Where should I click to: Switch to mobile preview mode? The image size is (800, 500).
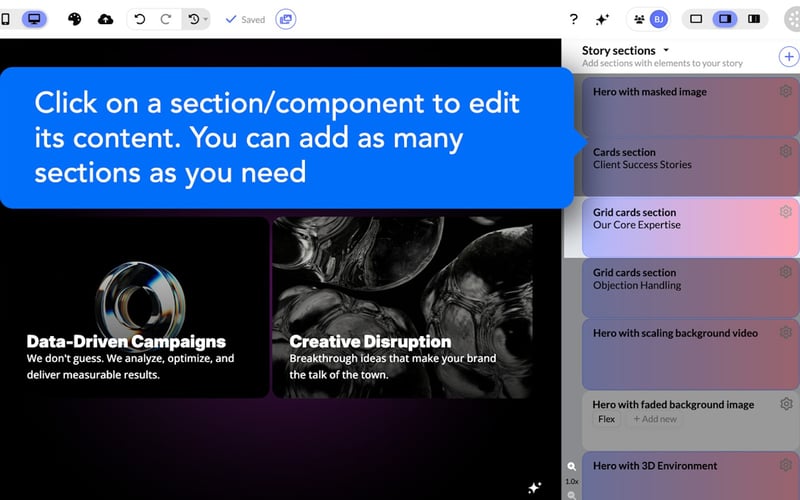[7, 19]
